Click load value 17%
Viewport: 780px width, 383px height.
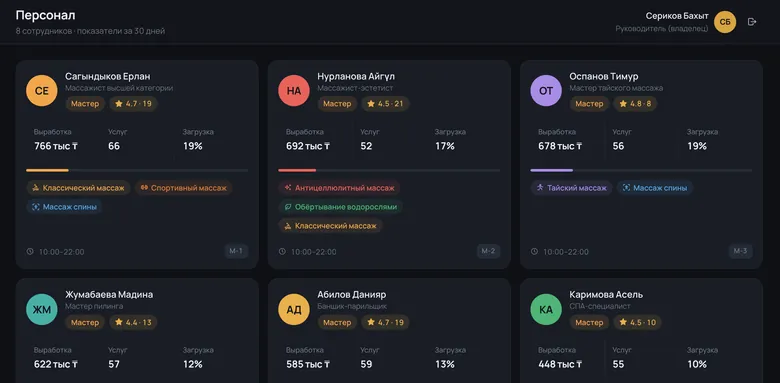pos(445,146)
